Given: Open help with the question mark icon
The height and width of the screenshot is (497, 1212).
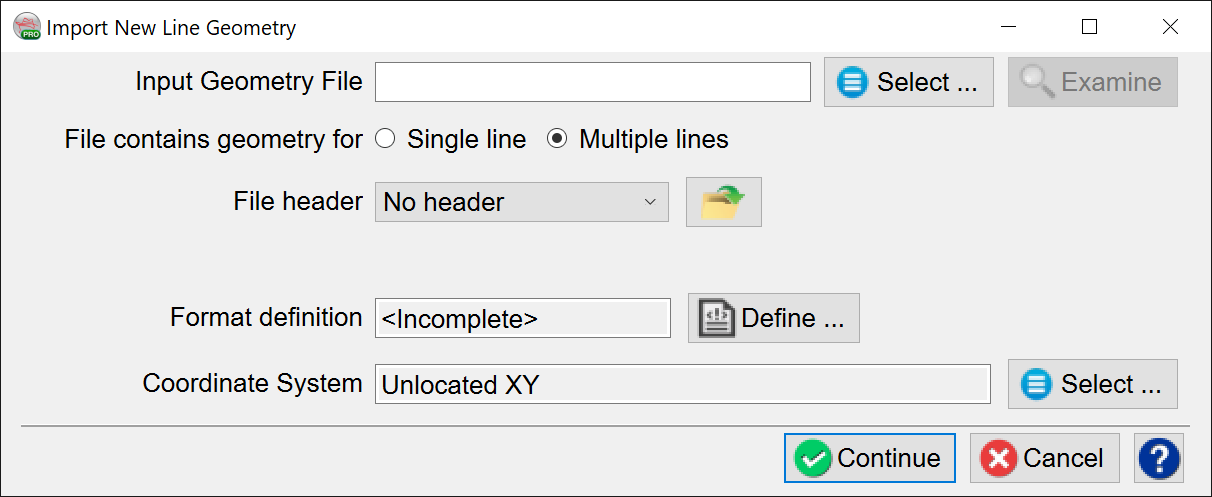Looking at the screenshot, I should 1159,458.
